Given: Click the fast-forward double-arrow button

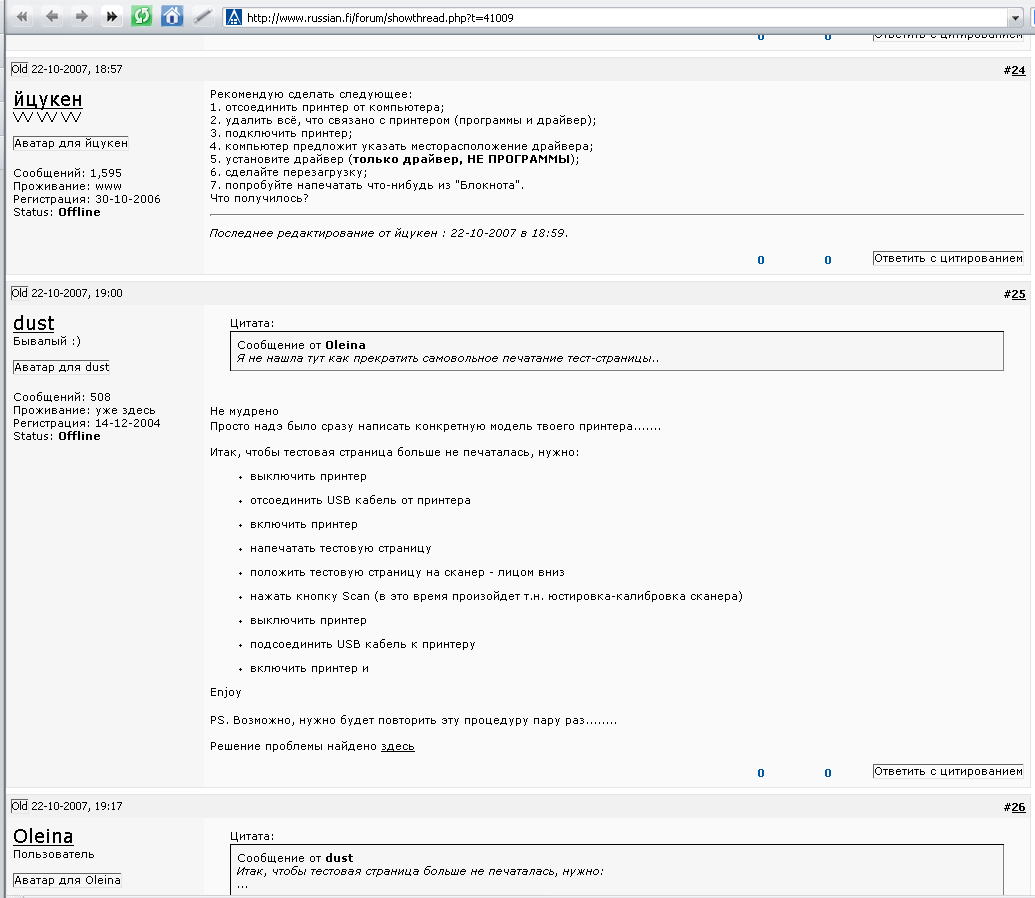Looking at the screenshot, I should click(112, 17).
